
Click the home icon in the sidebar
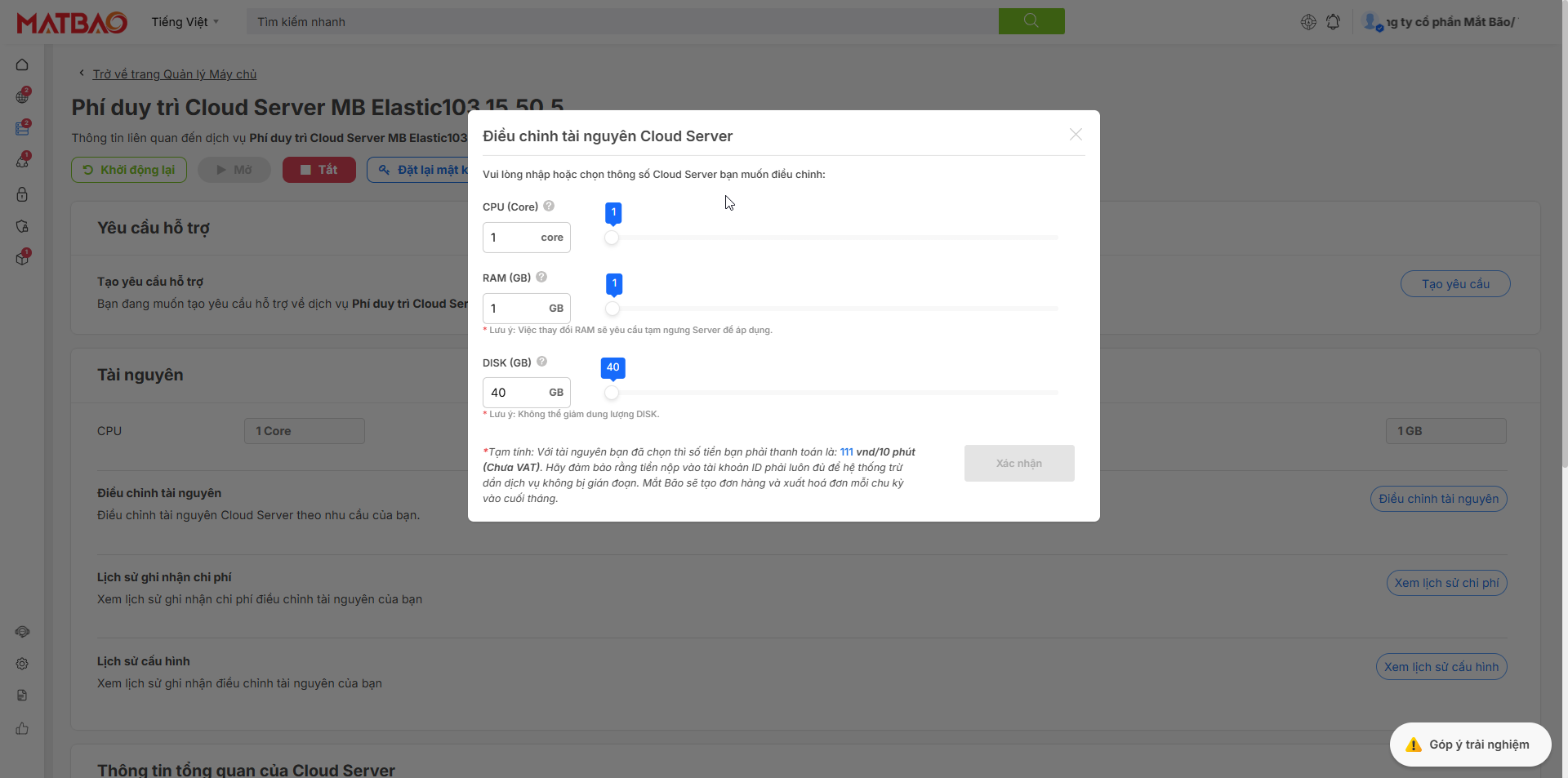[22, 64]
